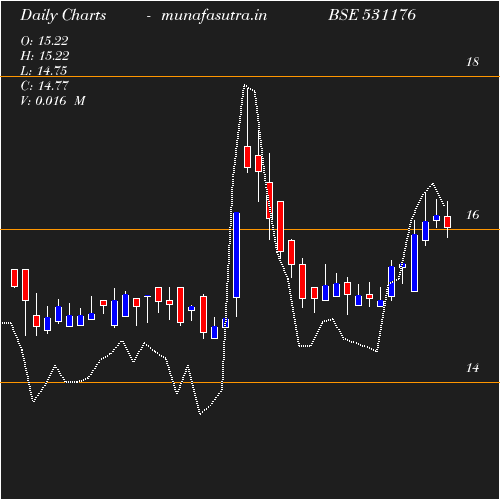This screenshot has width=500, height=500.
Task: Click the first red candlestick on the left
Action: click(x=14, y=278)
